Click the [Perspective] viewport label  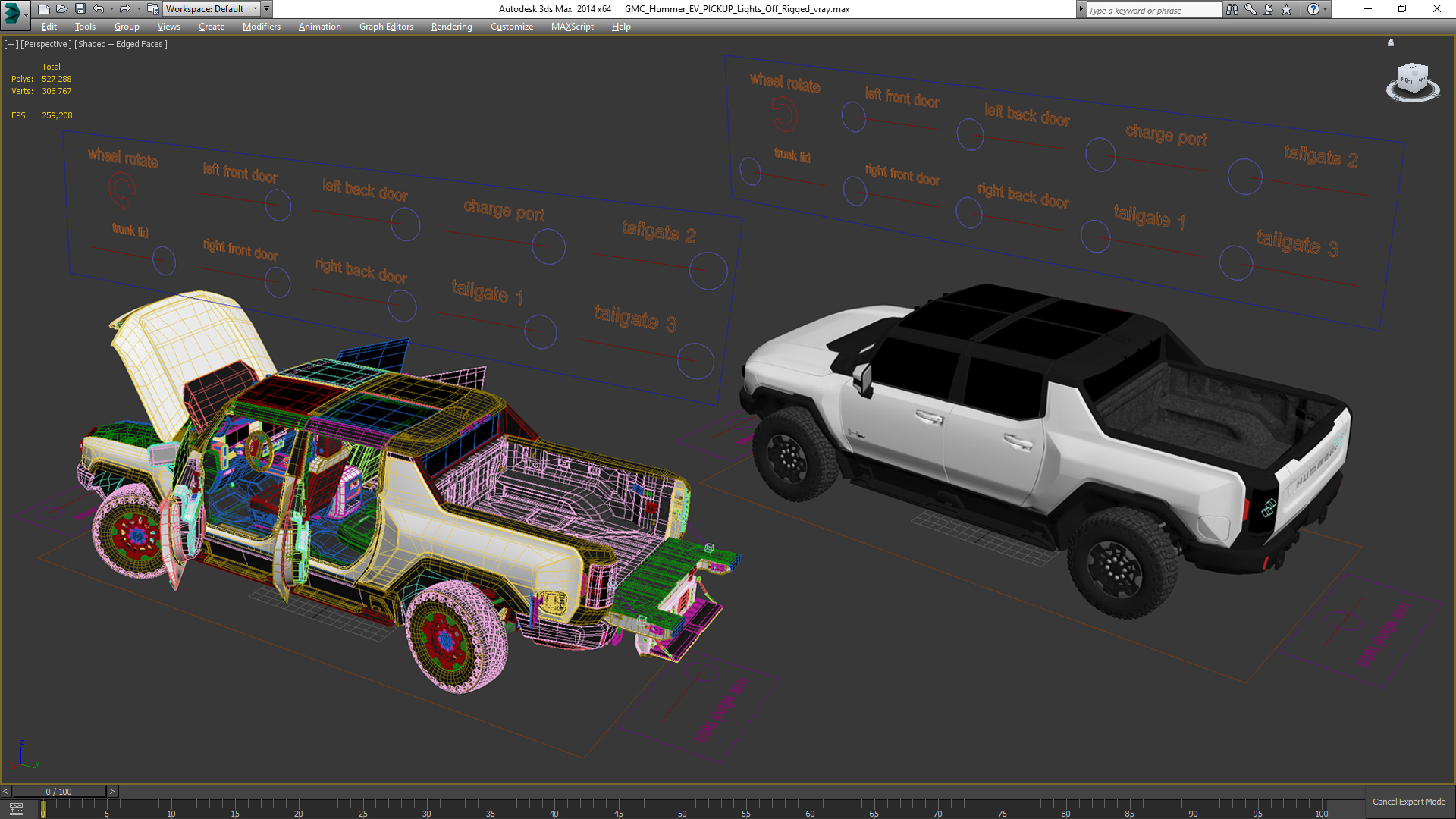46,44
